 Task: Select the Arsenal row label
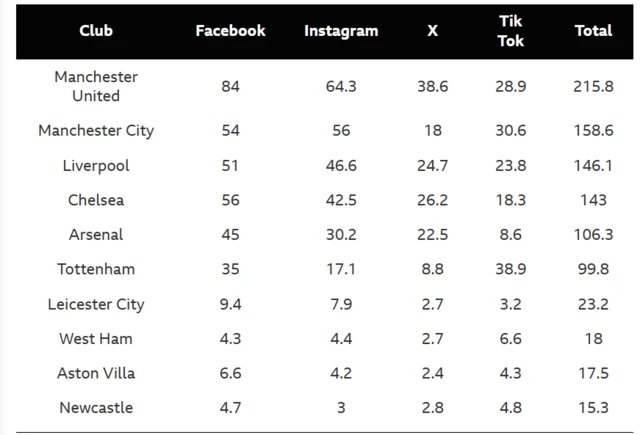click(96, 234)
